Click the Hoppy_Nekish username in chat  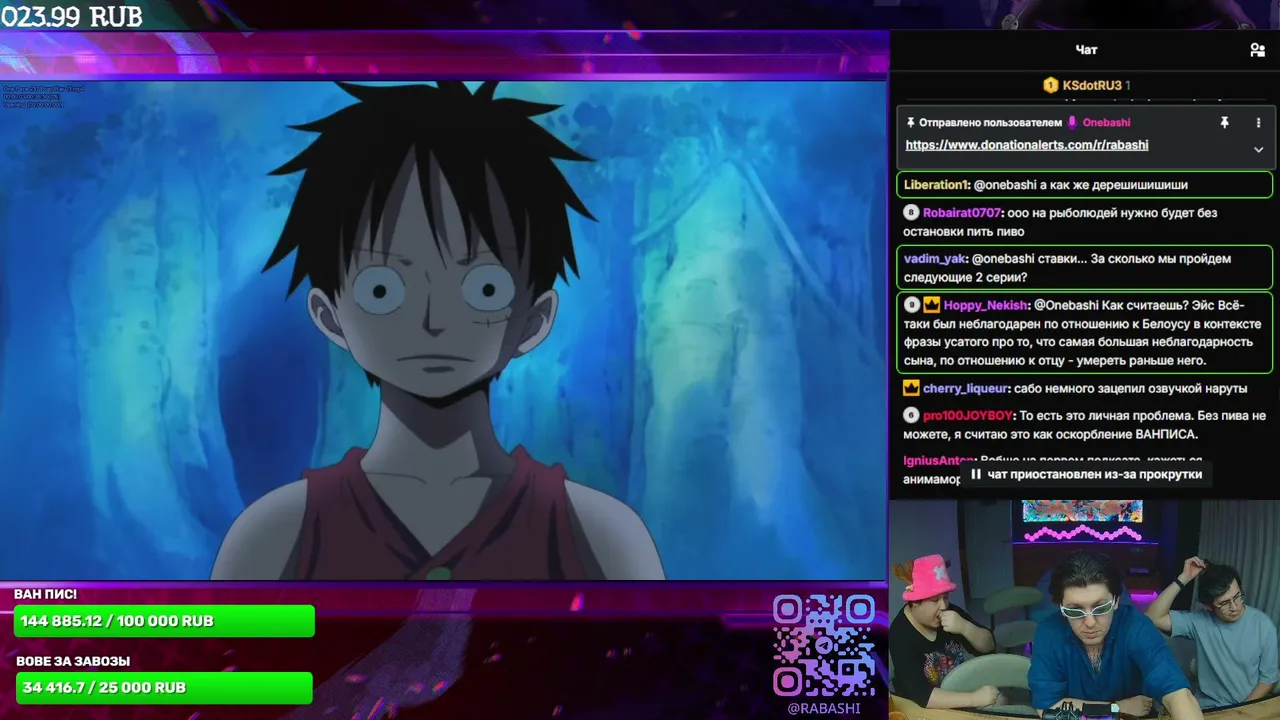point(985,305)
